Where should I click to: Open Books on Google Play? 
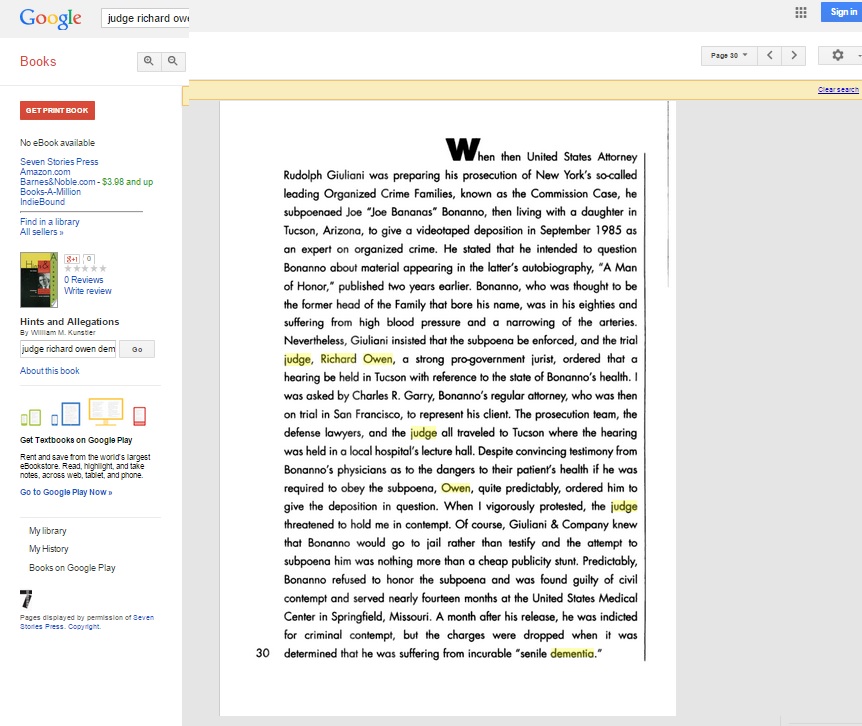click(72, 568)
